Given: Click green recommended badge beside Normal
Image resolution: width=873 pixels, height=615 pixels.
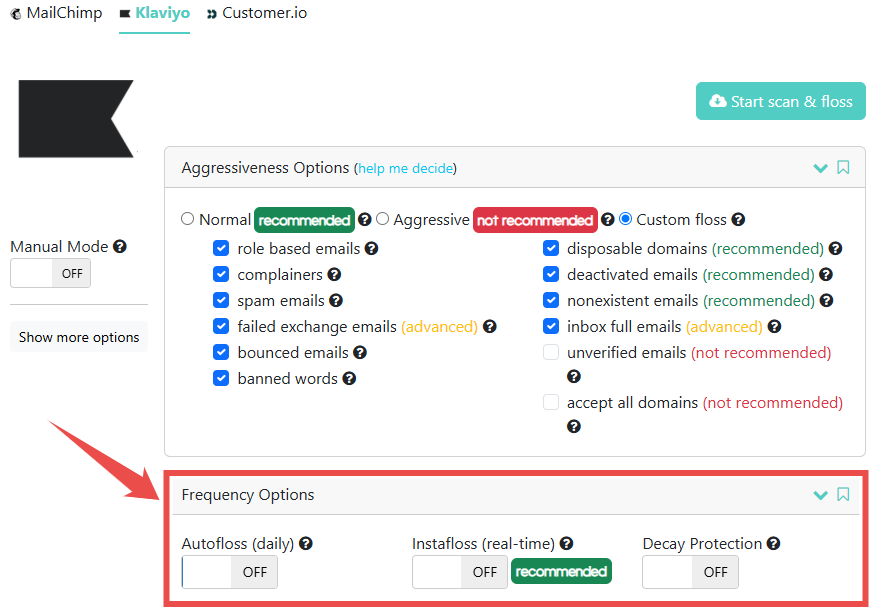Looking at the screenshot, I should pos(305,220).
